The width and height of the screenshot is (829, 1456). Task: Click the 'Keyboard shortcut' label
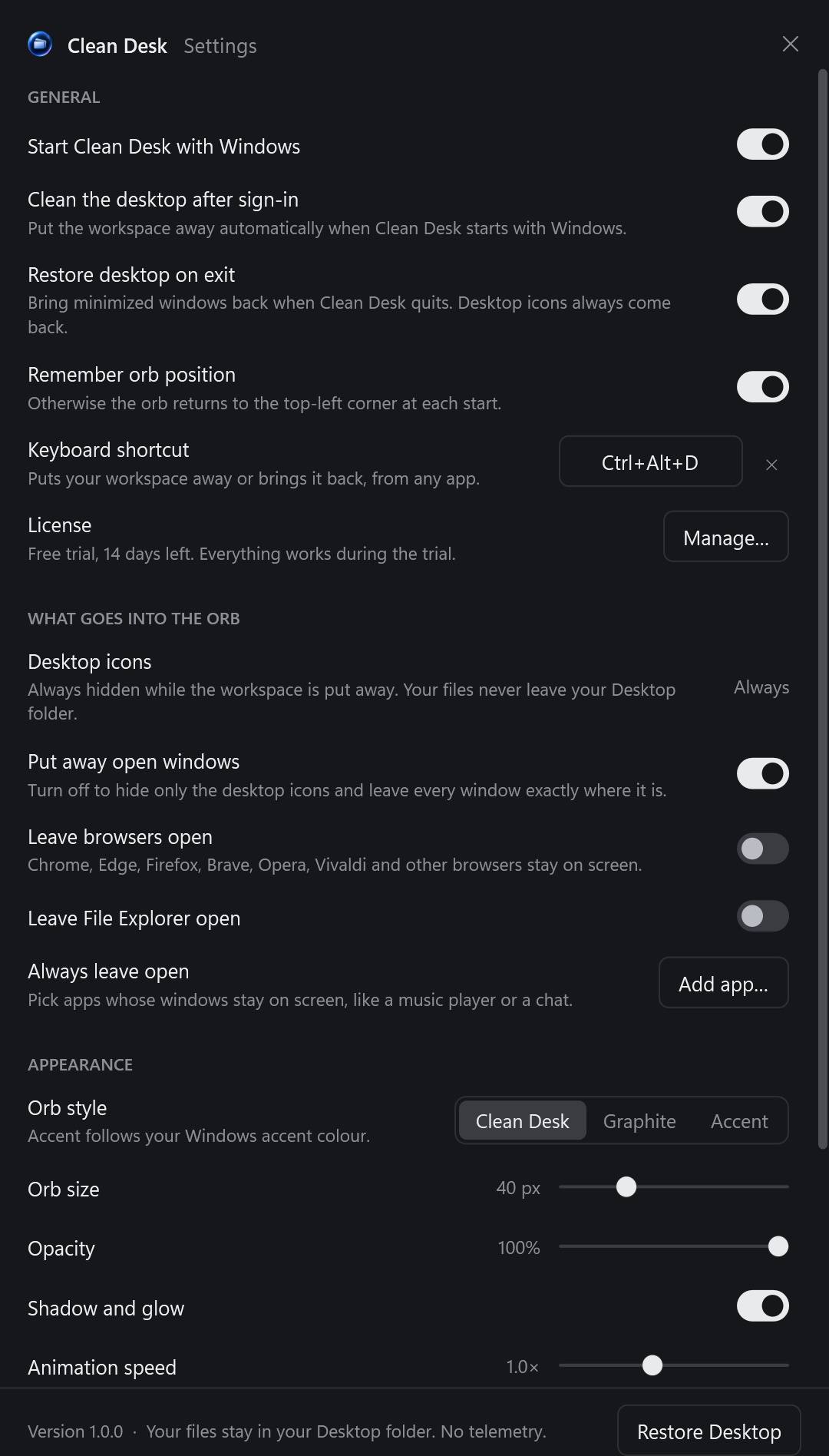108,450
